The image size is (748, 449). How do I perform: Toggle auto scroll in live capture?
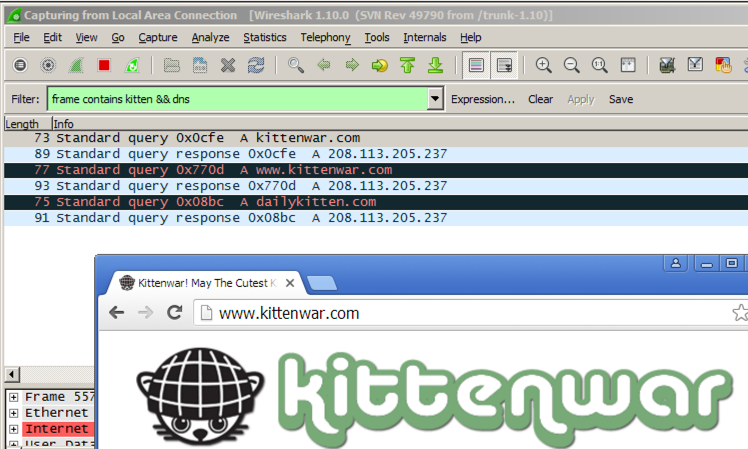click(504, 65)
